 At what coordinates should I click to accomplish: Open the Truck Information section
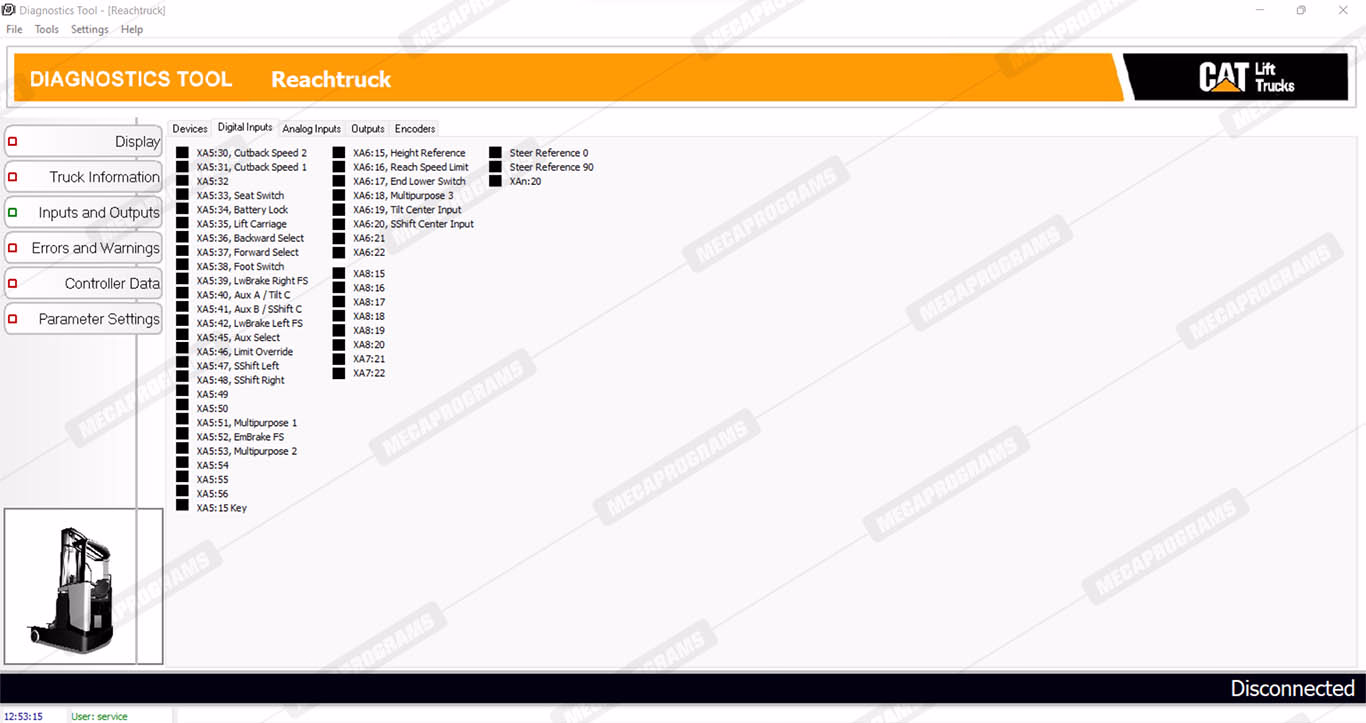83,177
